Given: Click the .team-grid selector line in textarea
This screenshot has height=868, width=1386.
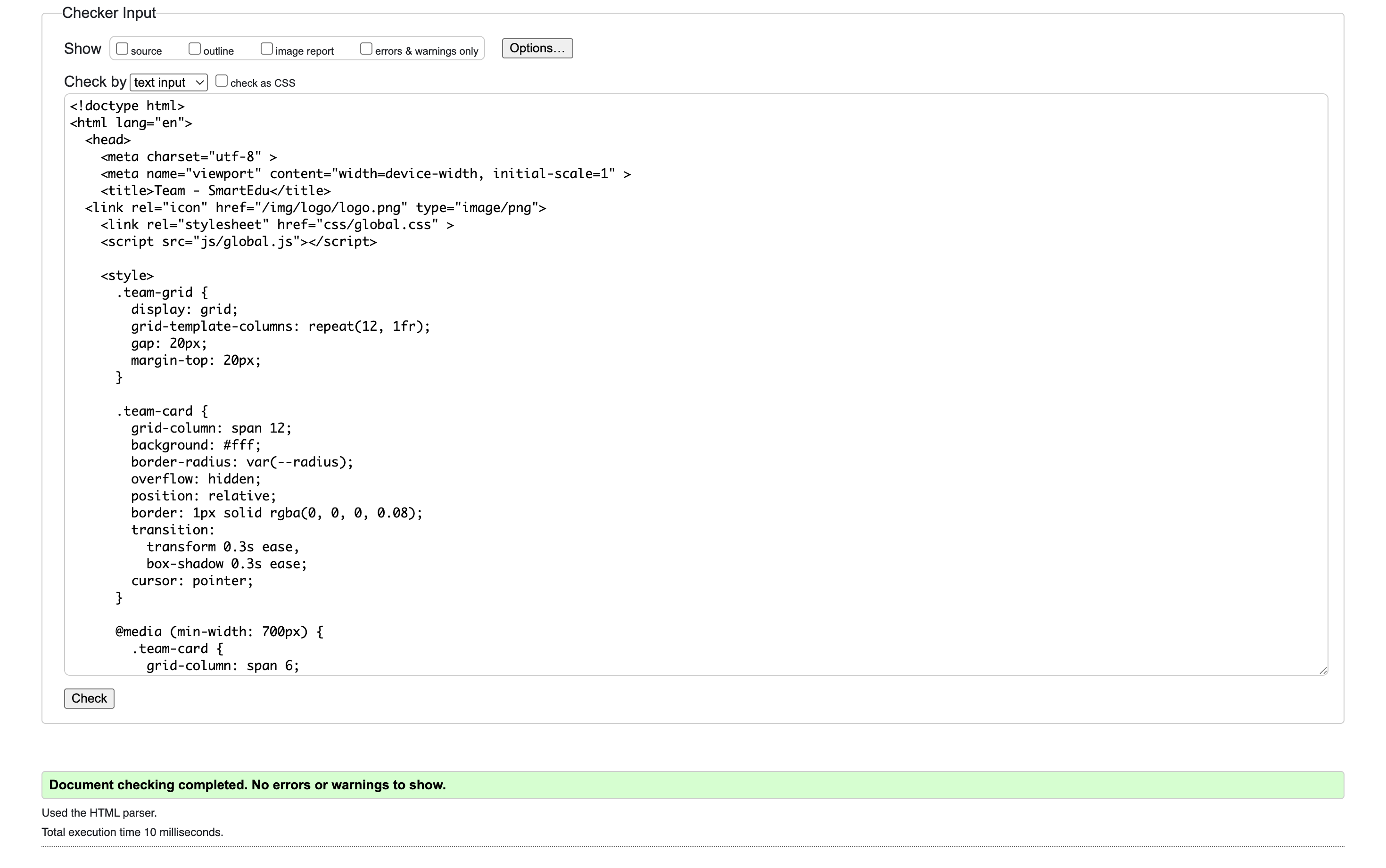Looking at the screenshot, I should (162, 293).
